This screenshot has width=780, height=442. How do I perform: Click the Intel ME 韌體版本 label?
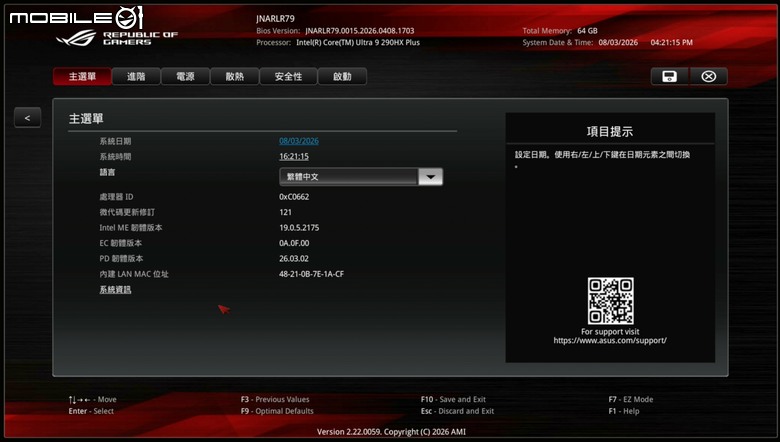click(x=130, y=228)
